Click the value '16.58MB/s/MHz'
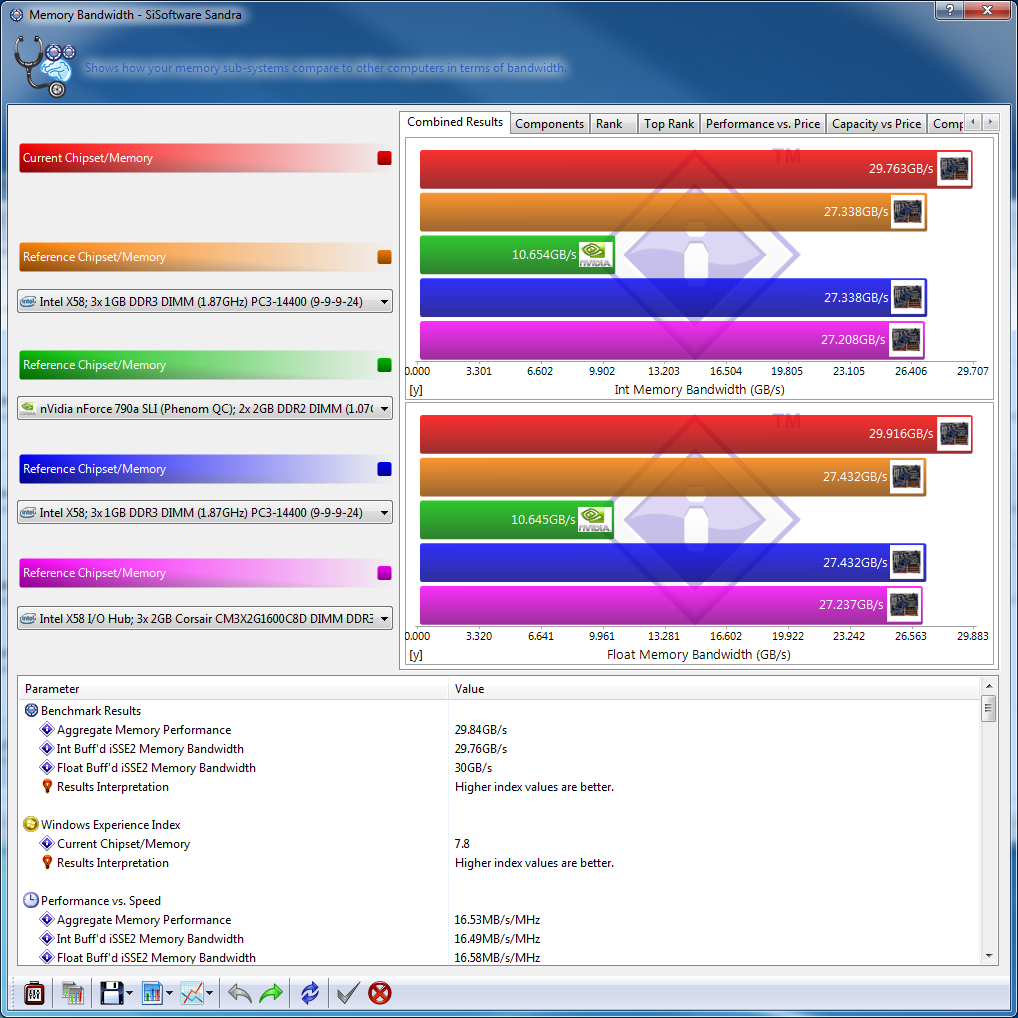The width and height of the screenshot is (1018, 1018). (497, 957)
